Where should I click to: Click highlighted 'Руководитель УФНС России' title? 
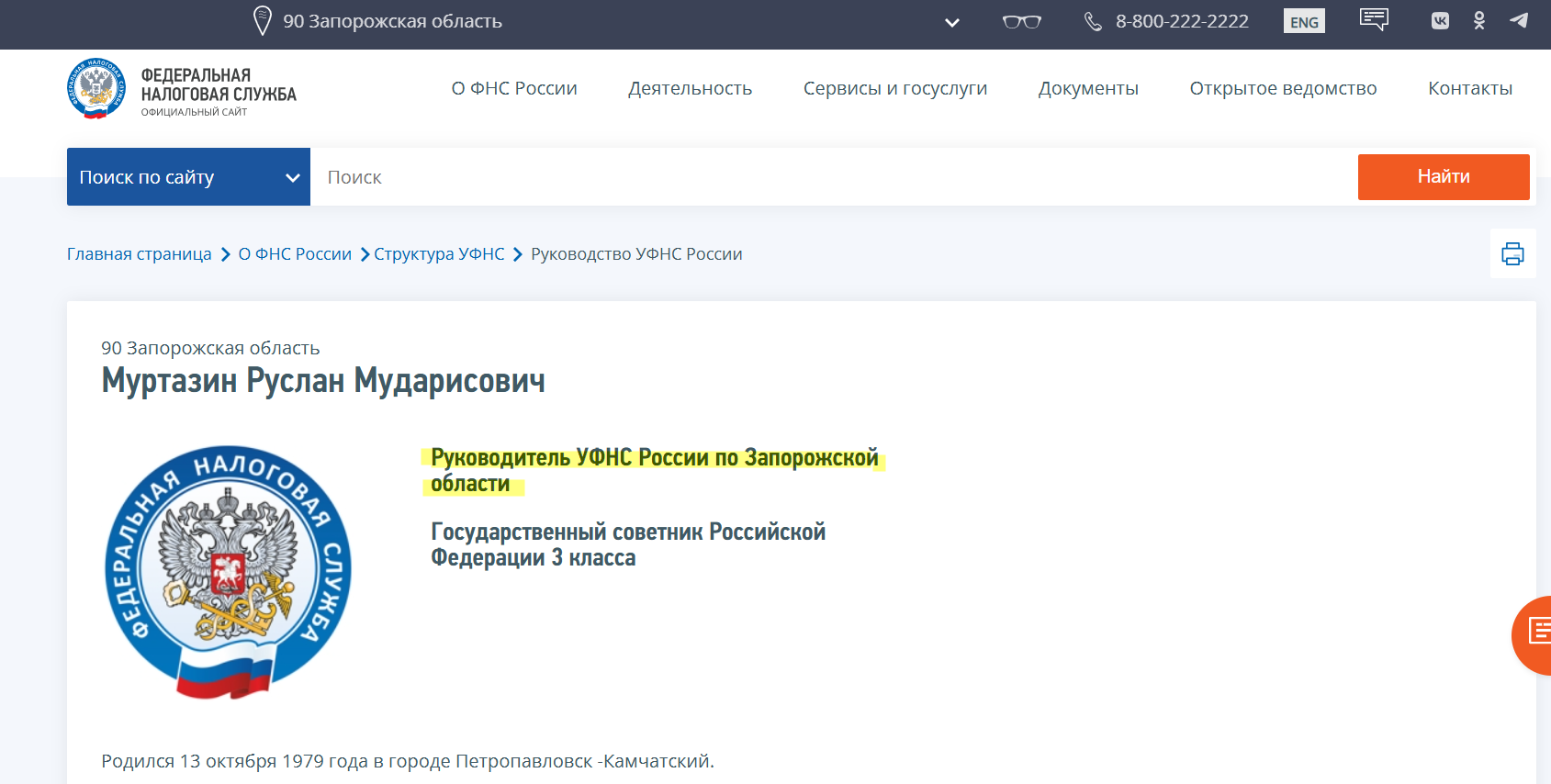pos(654,470)
